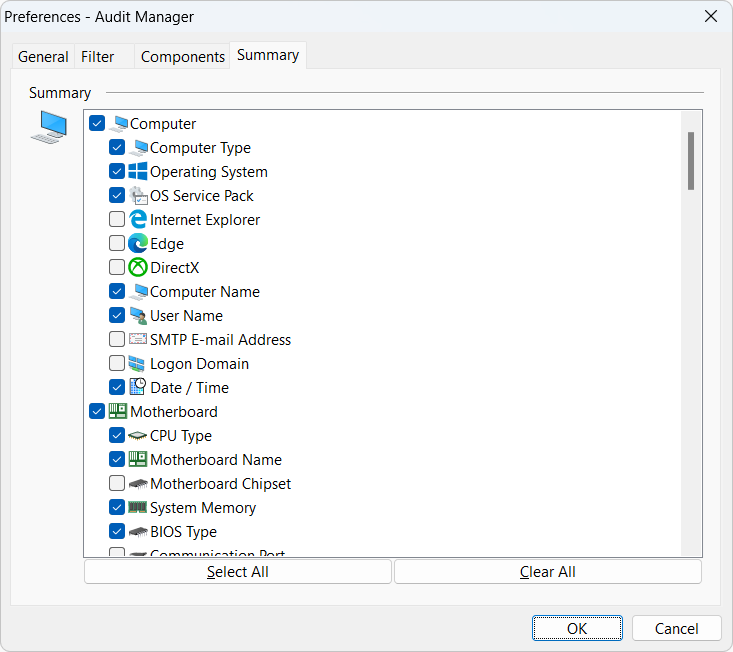Switch to the Components tab
Viewport: 733px width, 652px height.
coord(182,57)
